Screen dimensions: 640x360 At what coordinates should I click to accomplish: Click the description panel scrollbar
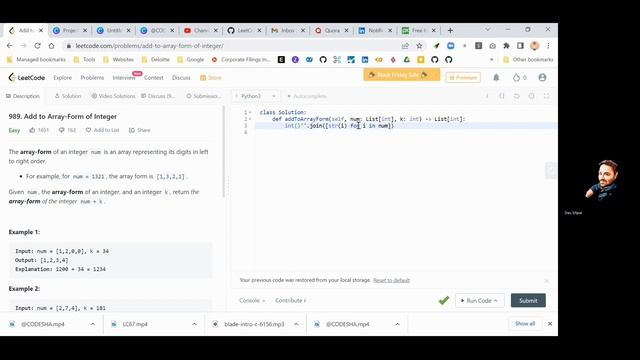(x=224, y=152)
